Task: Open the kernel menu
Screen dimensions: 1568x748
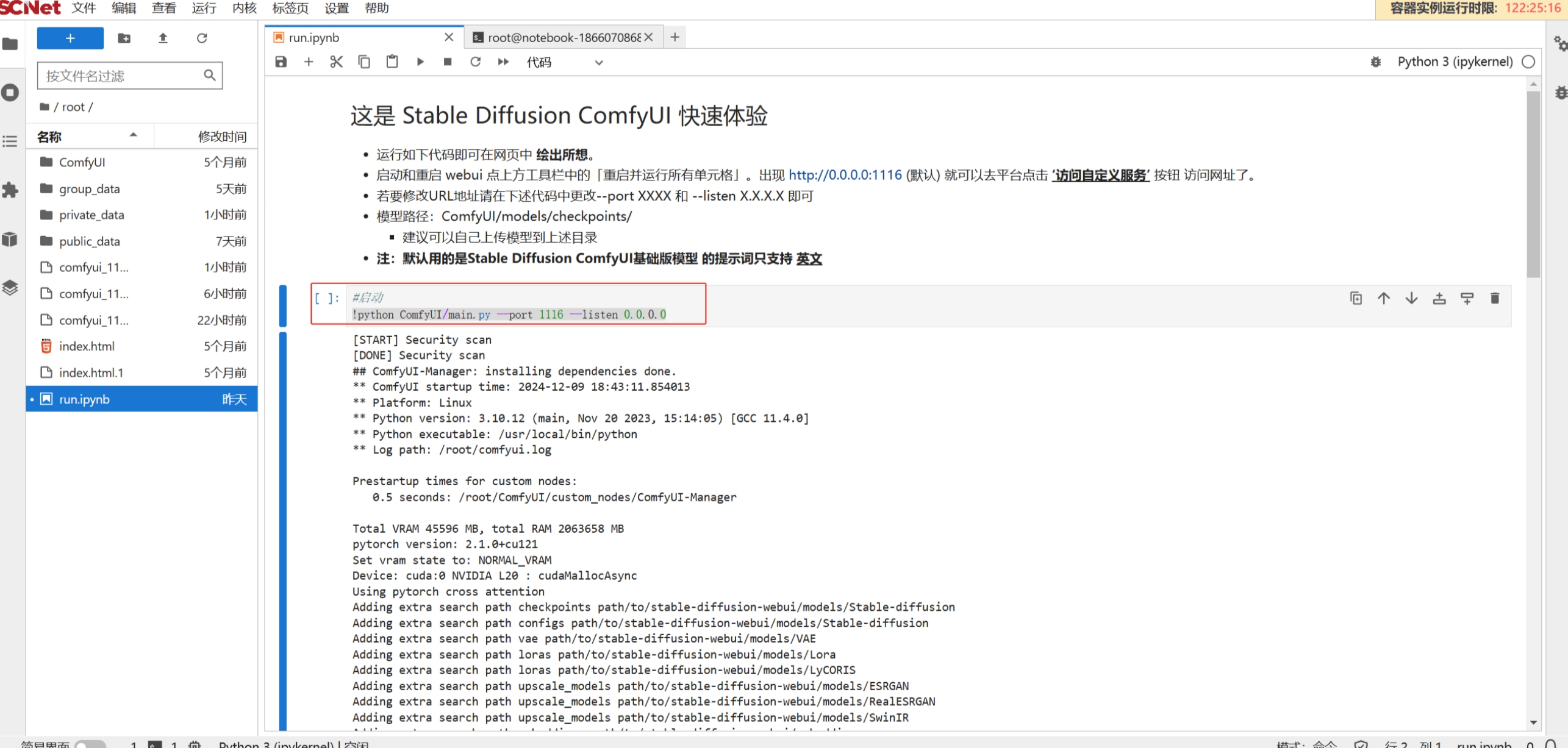Action: 244,8
